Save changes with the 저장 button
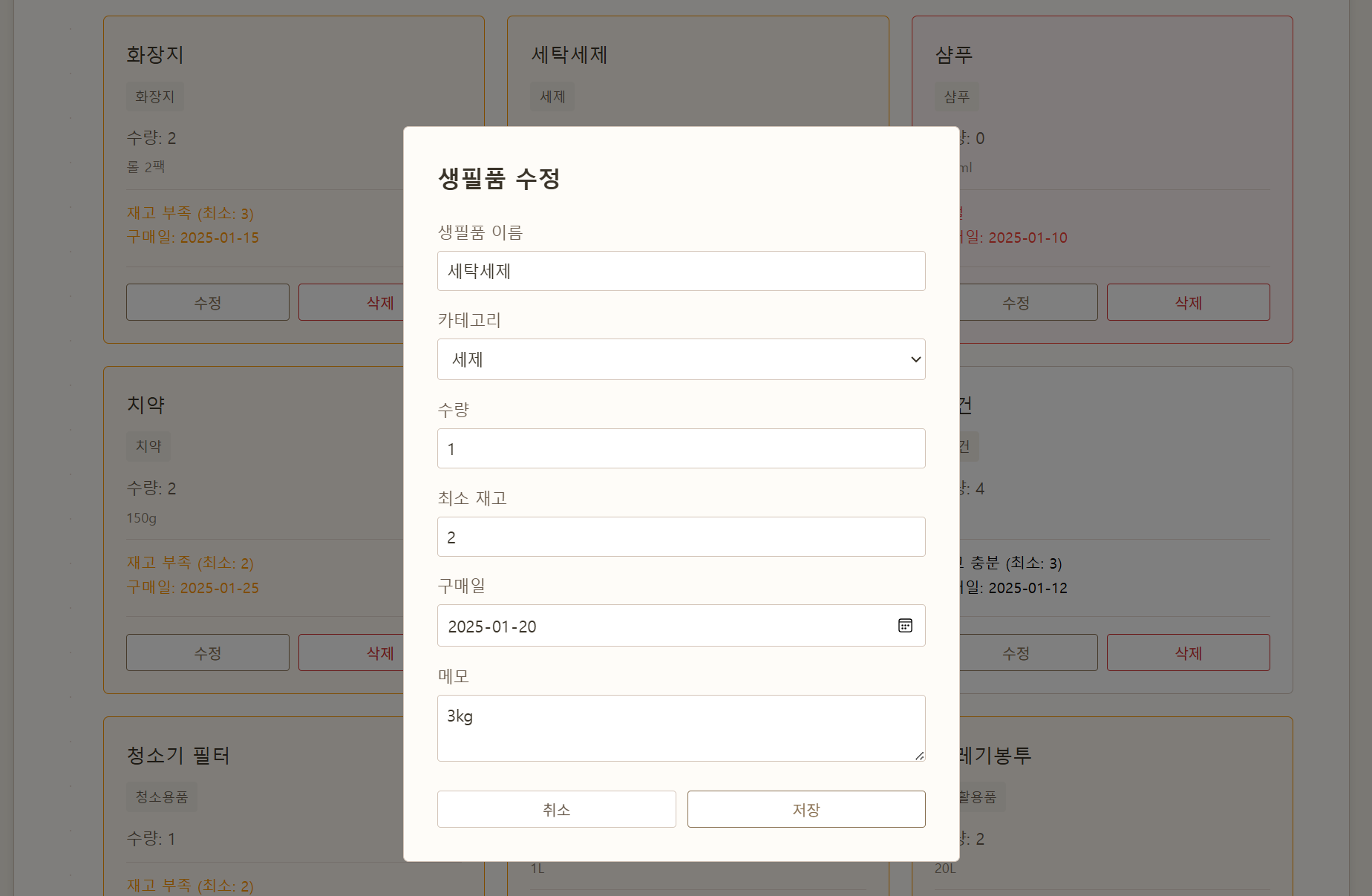1372x896 pixels. (806, 809)
